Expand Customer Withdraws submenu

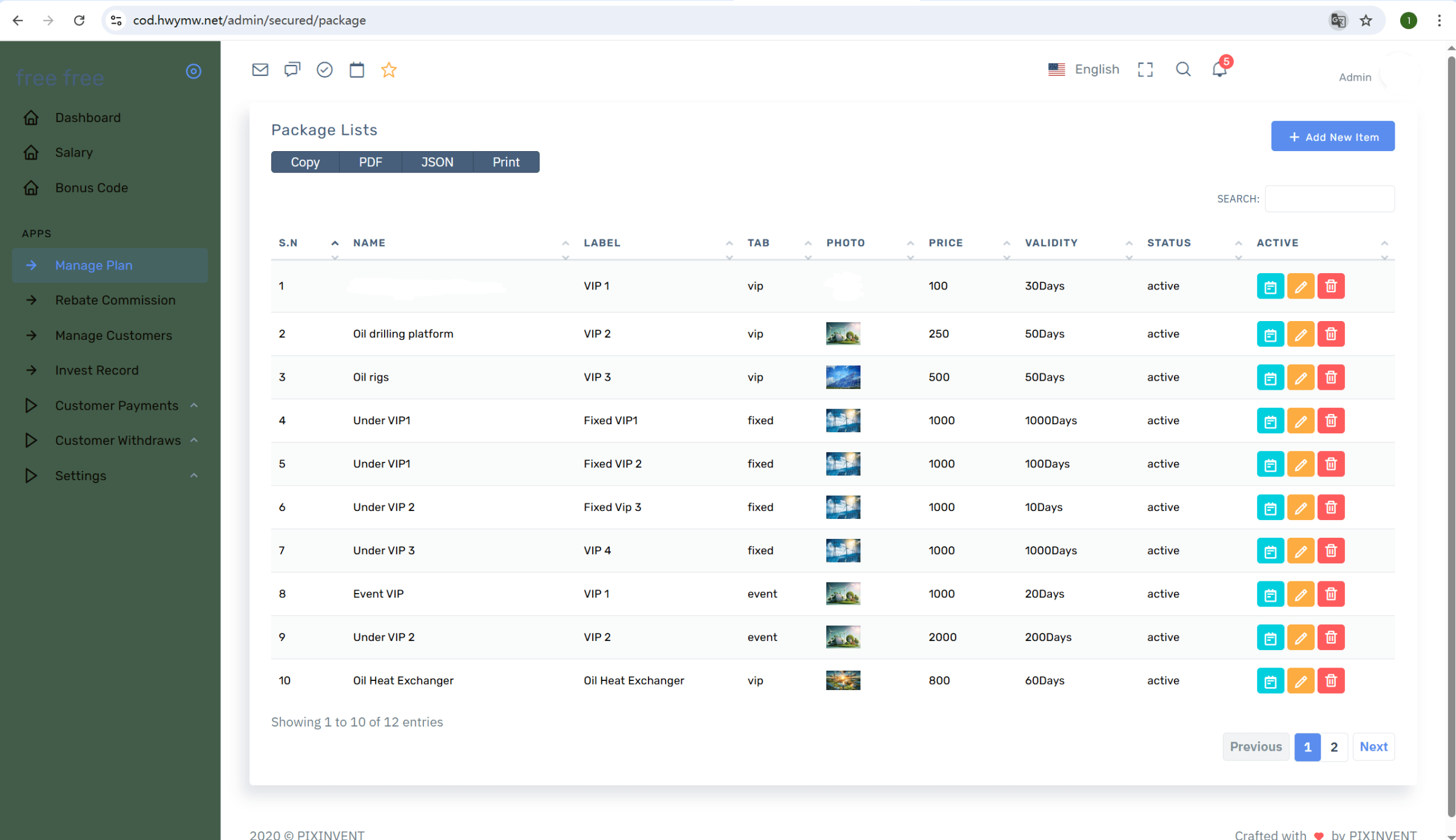click(118, 440)
